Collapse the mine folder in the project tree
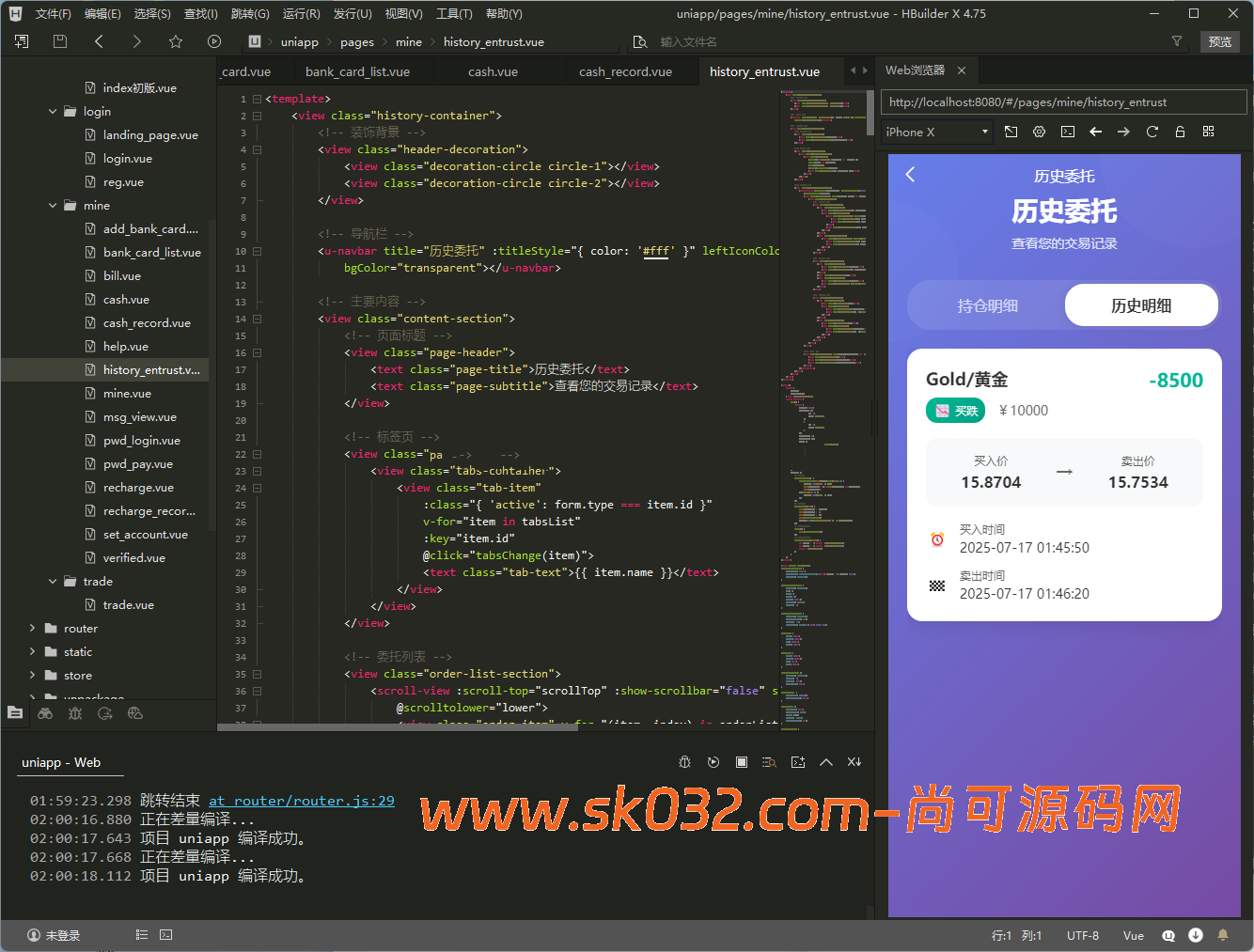The height and width of the screenshot is (952, 1254). click(53, 205)
